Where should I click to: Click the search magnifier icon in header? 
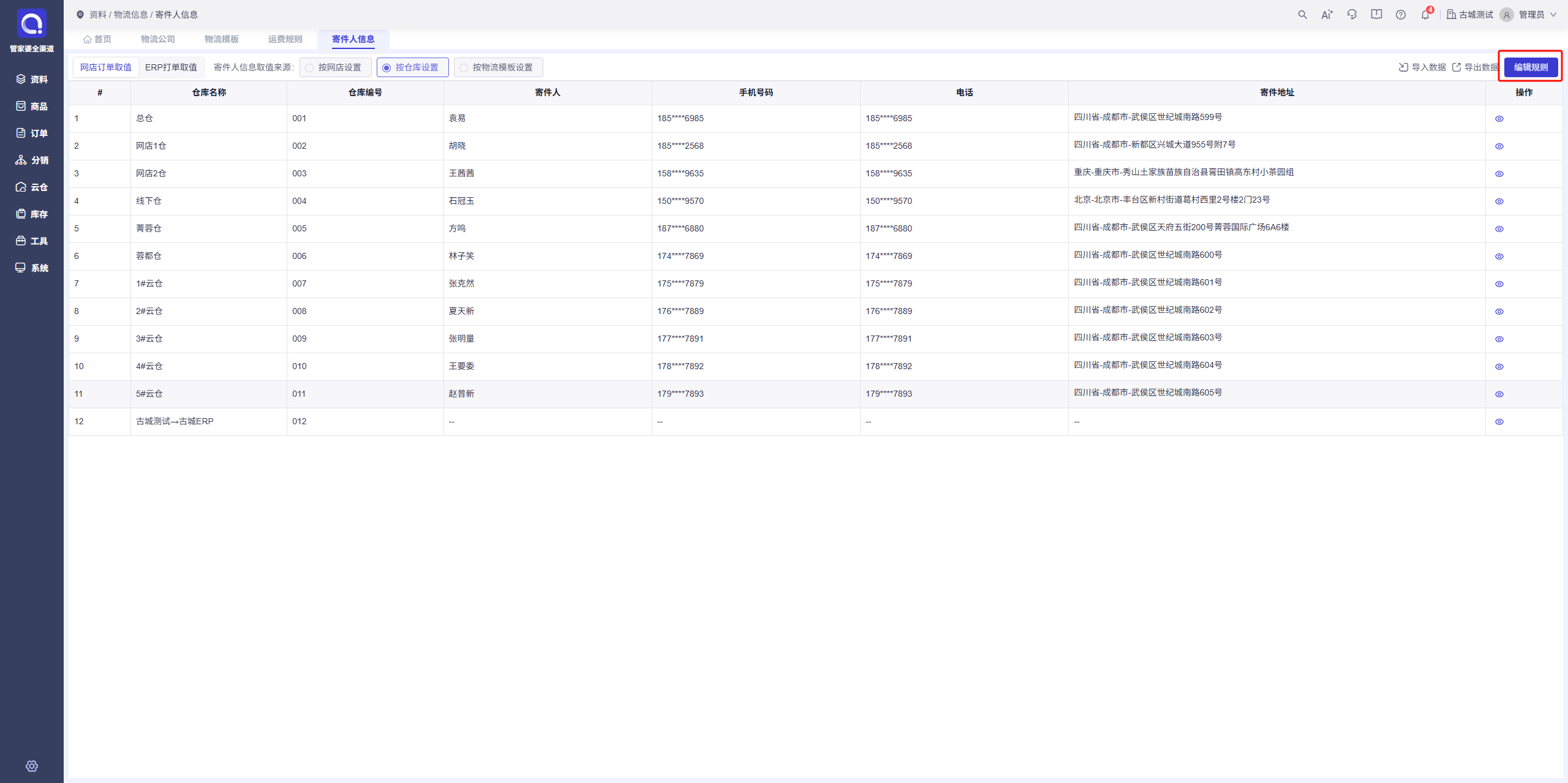point(1302,15)
